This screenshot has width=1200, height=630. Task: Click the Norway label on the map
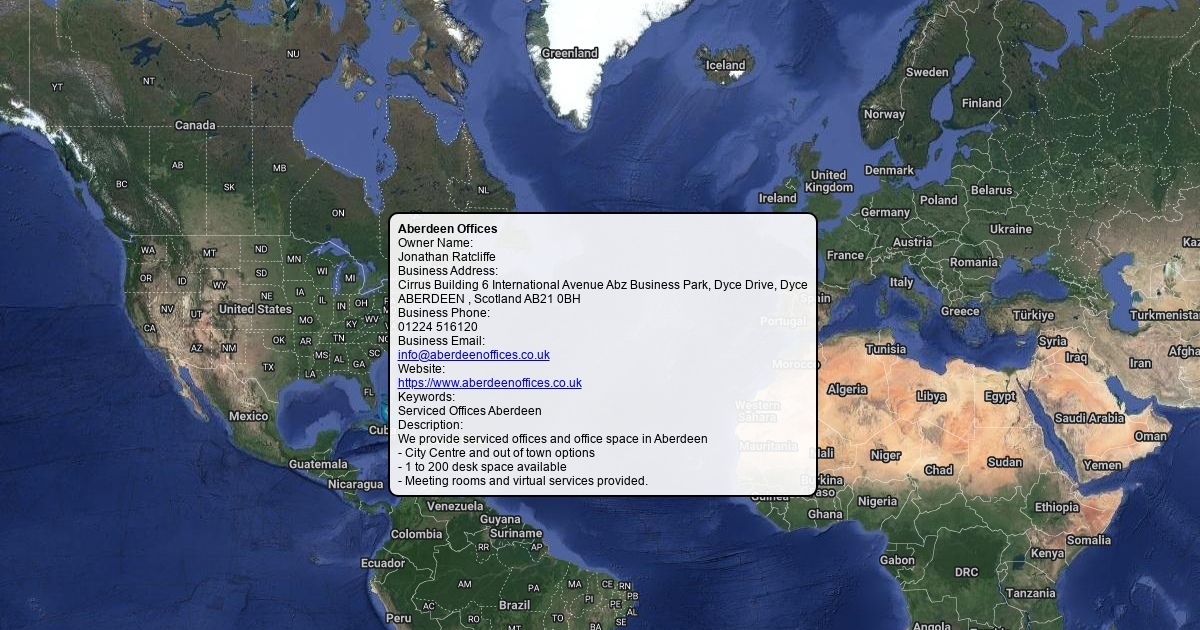[884, 114]
